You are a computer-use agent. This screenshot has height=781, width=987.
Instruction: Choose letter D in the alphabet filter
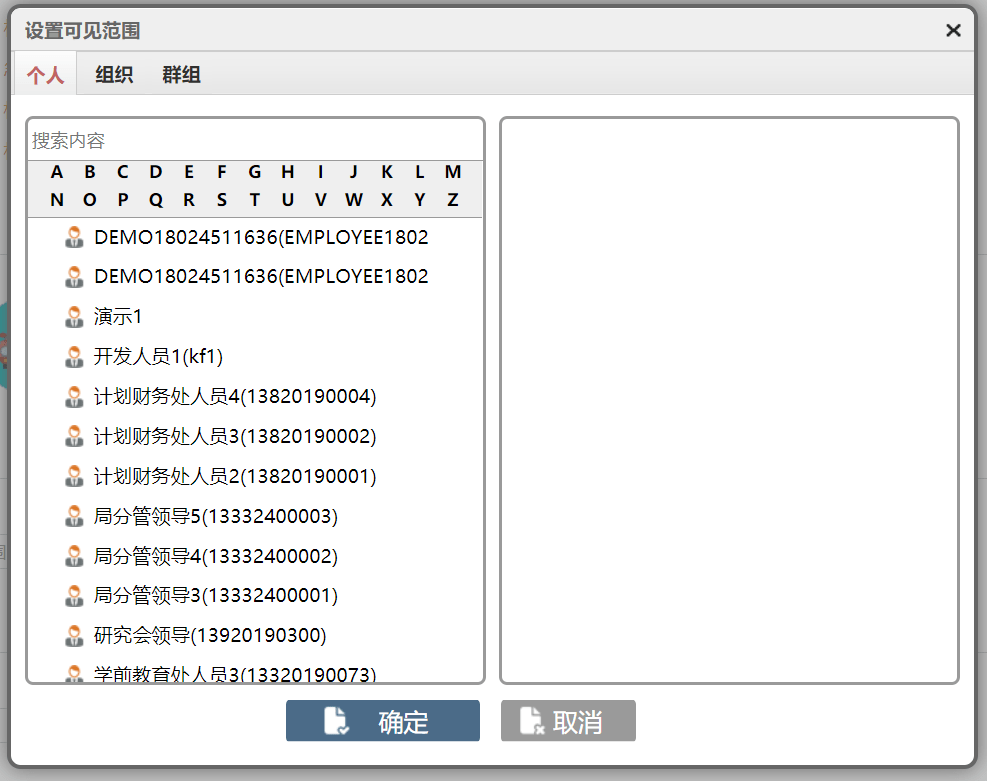155,172
